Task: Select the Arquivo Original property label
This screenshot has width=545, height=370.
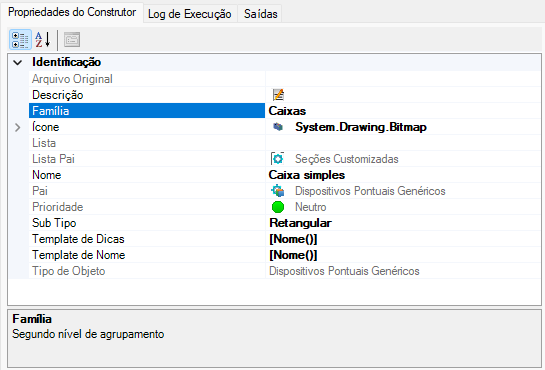Action: point(72,79)
